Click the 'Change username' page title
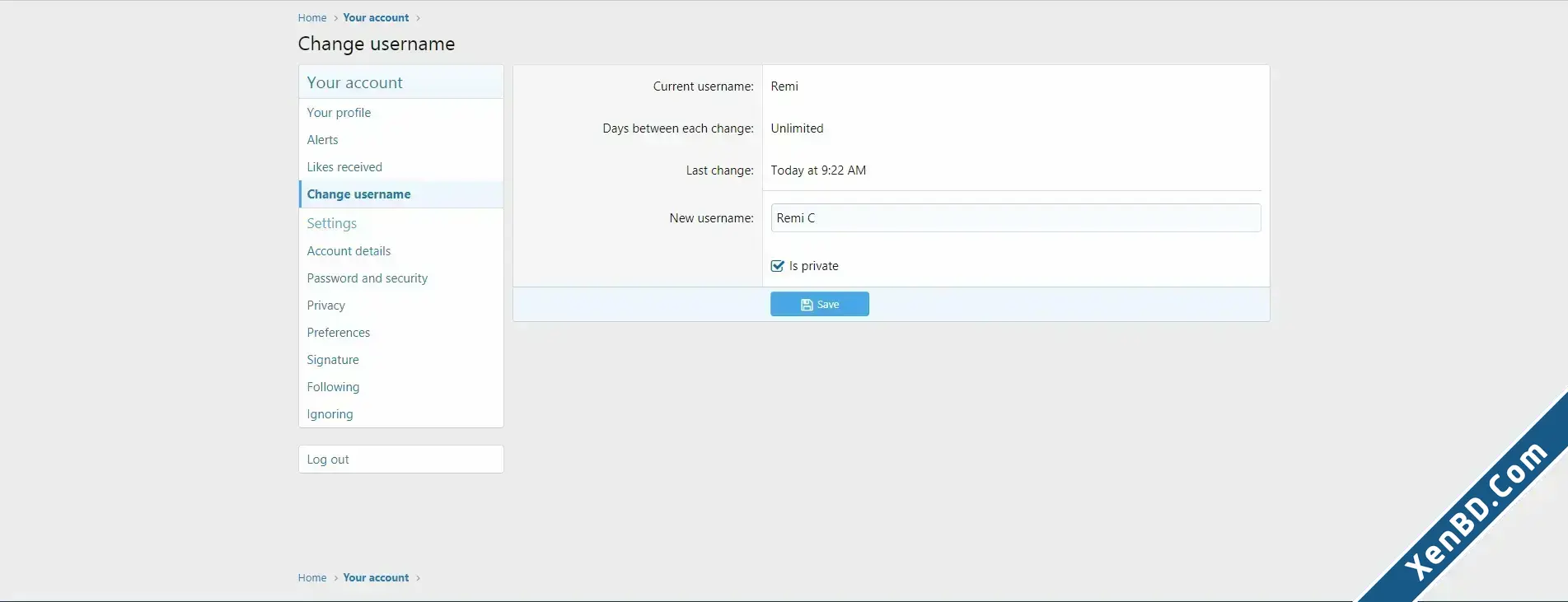This screenshot has height=602, width=1568. [x=377, y=44]
